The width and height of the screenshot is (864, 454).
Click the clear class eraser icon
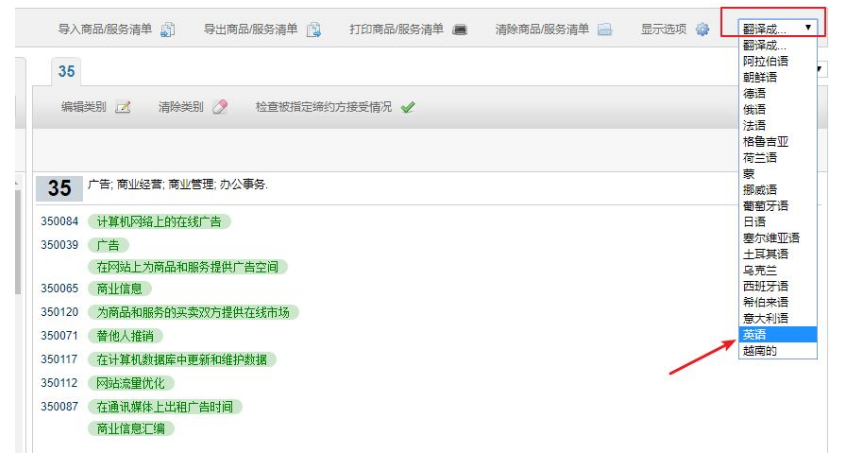[220, 107]
